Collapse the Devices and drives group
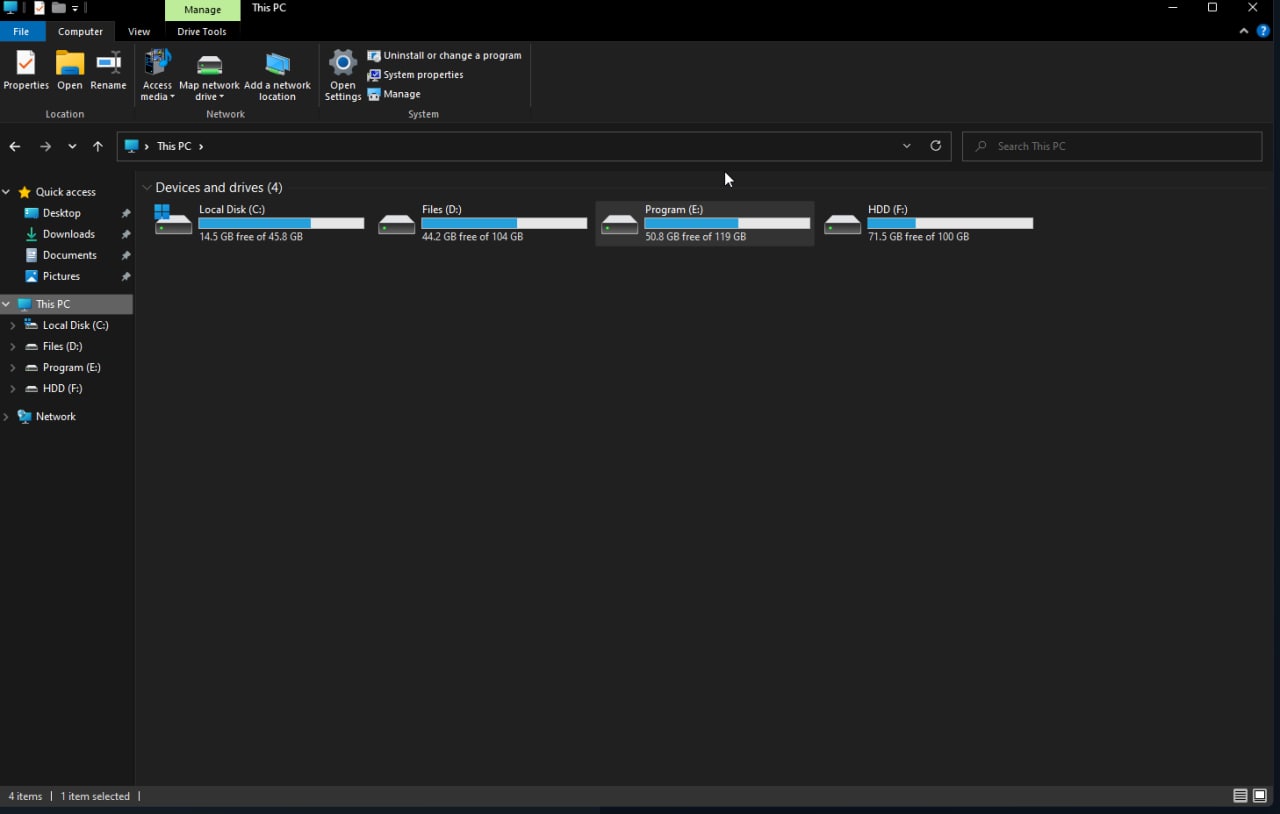Viewport: 1280px width, 814px height. 147,187
